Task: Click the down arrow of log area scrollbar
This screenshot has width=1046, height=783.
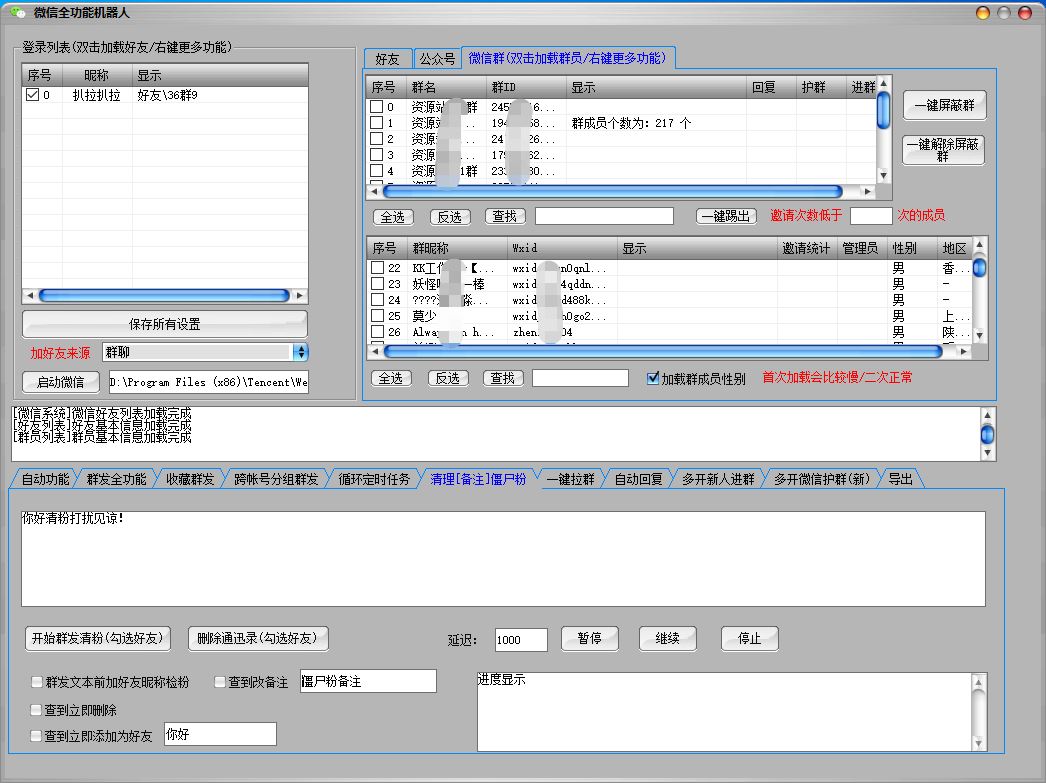Action: (988, 453)
